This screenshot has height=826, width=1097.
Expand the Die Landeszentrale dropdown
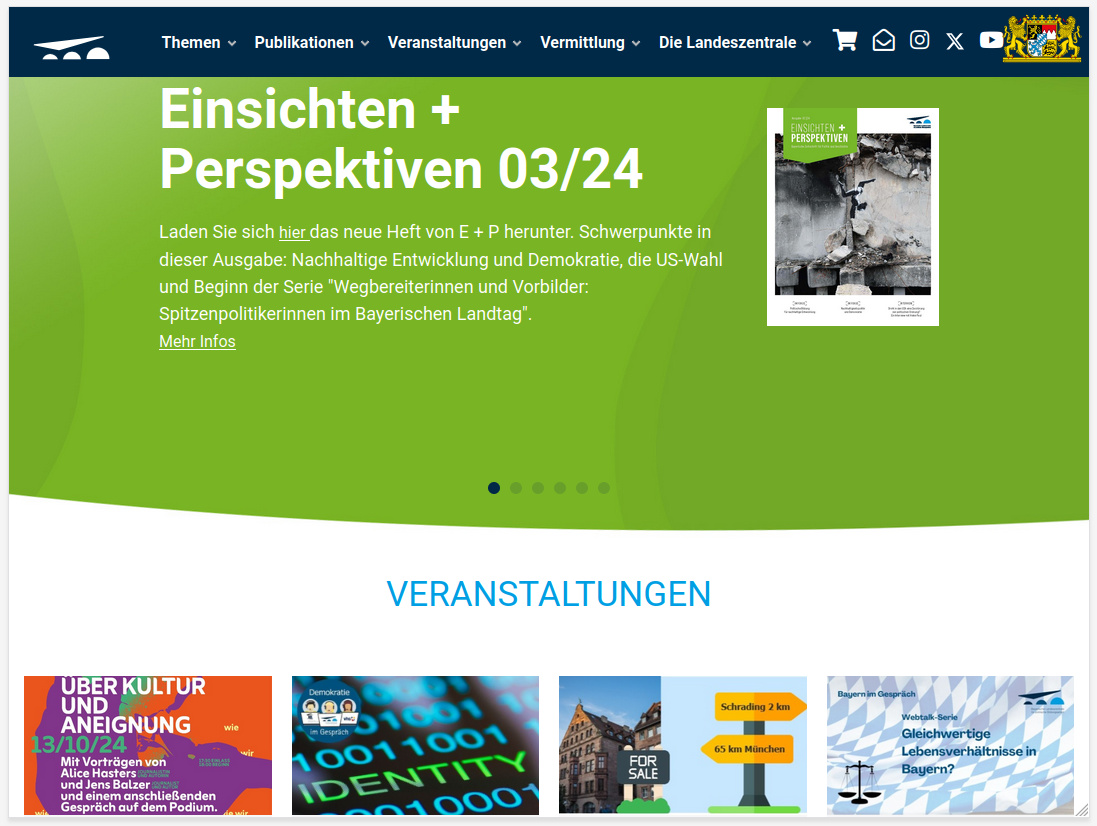(x=735, y=42)
